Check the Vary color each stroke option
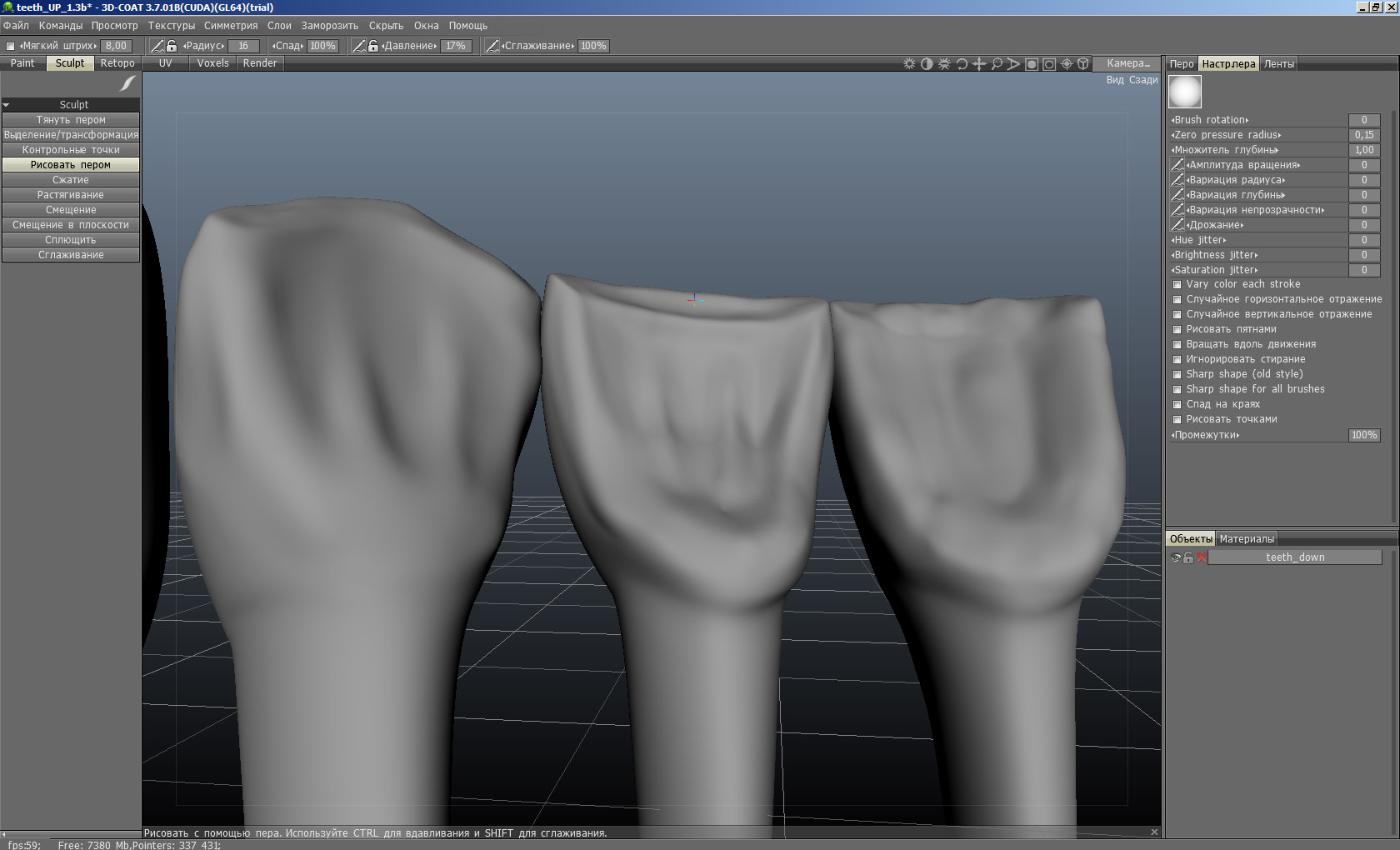The height and width of the screenshot is (850, 1400). pyautogui.click(x=1177, y=285)
